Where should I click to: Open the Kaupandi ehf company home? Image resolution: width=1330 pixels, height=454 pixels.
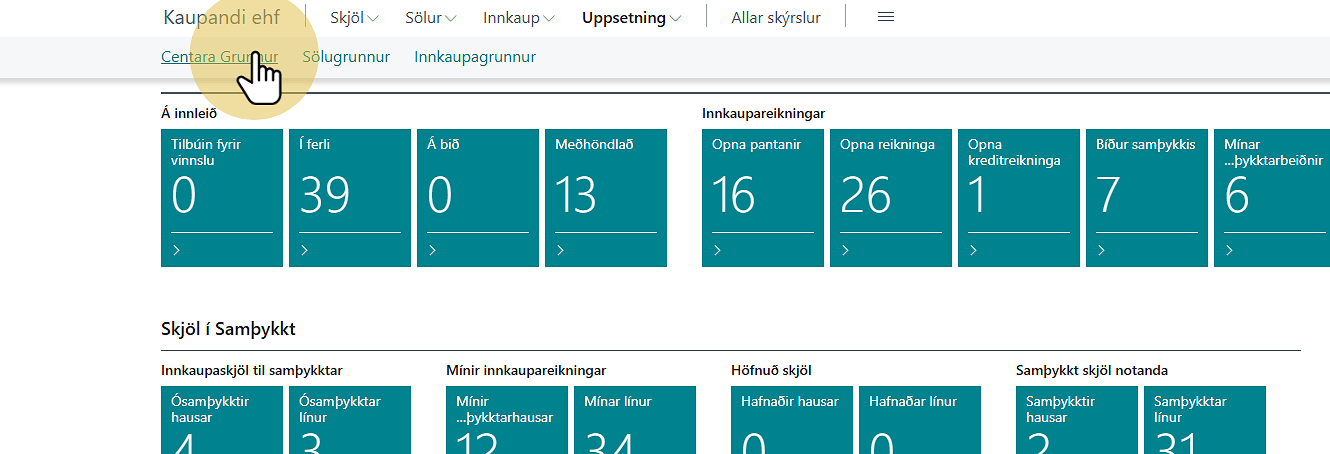coord(221,17)
